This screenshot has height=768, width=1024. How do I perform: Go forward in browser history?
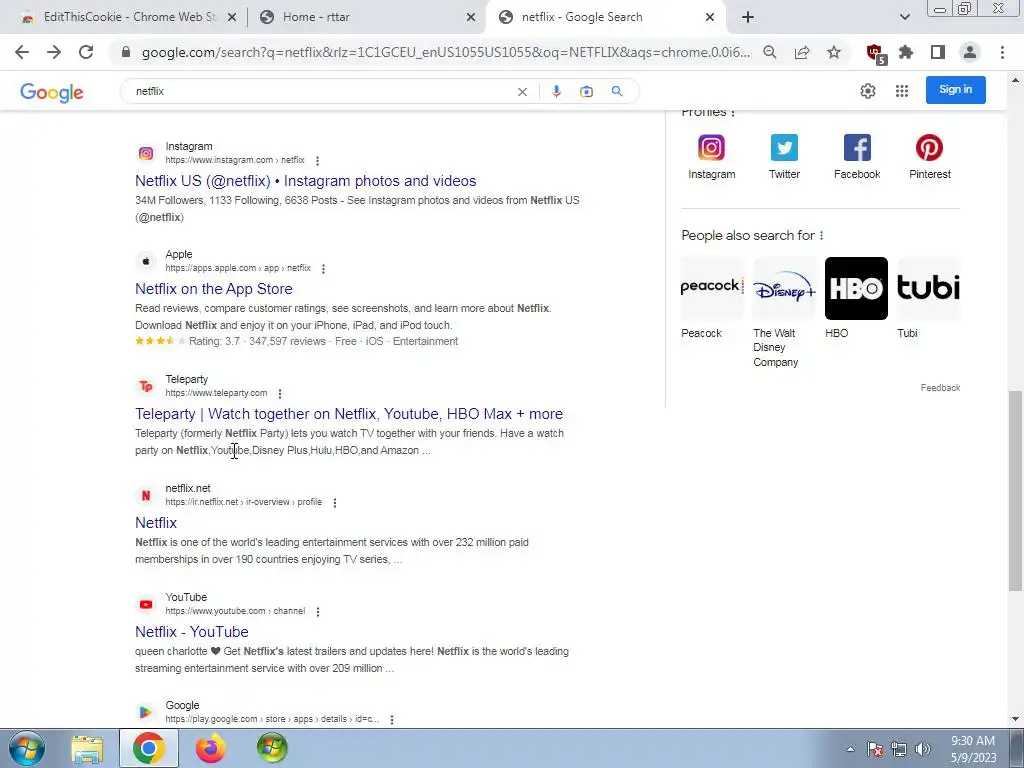pyautogui.click(x=54, y=52)
